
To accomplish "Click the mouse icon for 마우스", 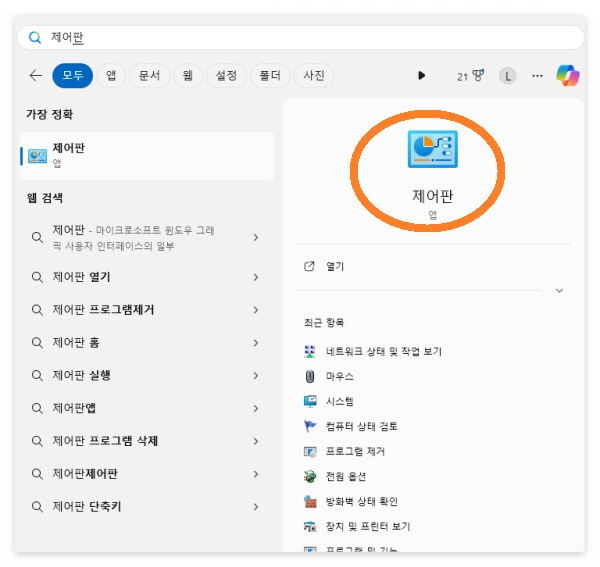I will 310,376.
